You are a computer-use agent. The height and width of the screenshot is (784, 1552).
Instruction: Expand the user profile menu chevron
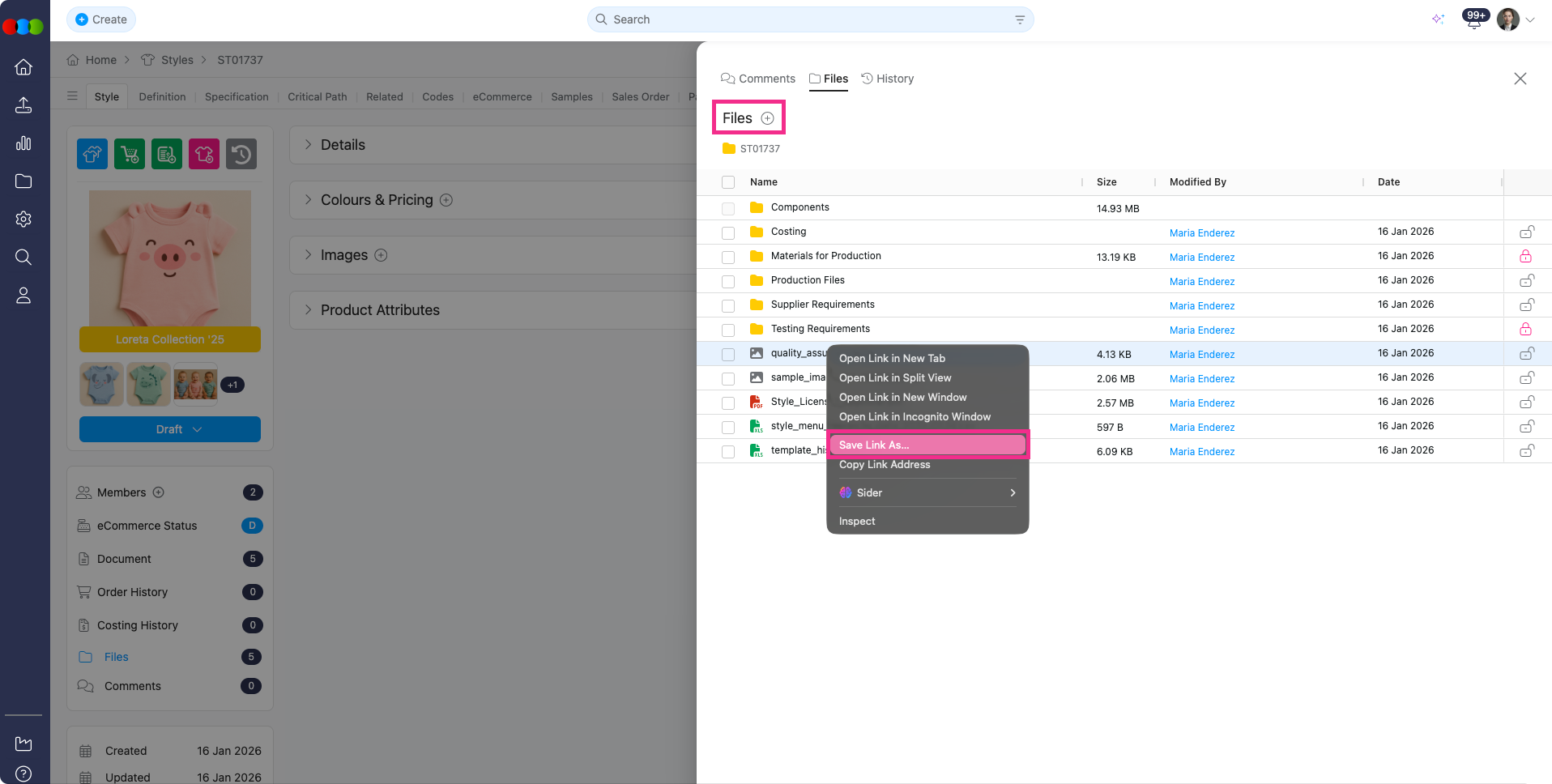point(1530,20)
